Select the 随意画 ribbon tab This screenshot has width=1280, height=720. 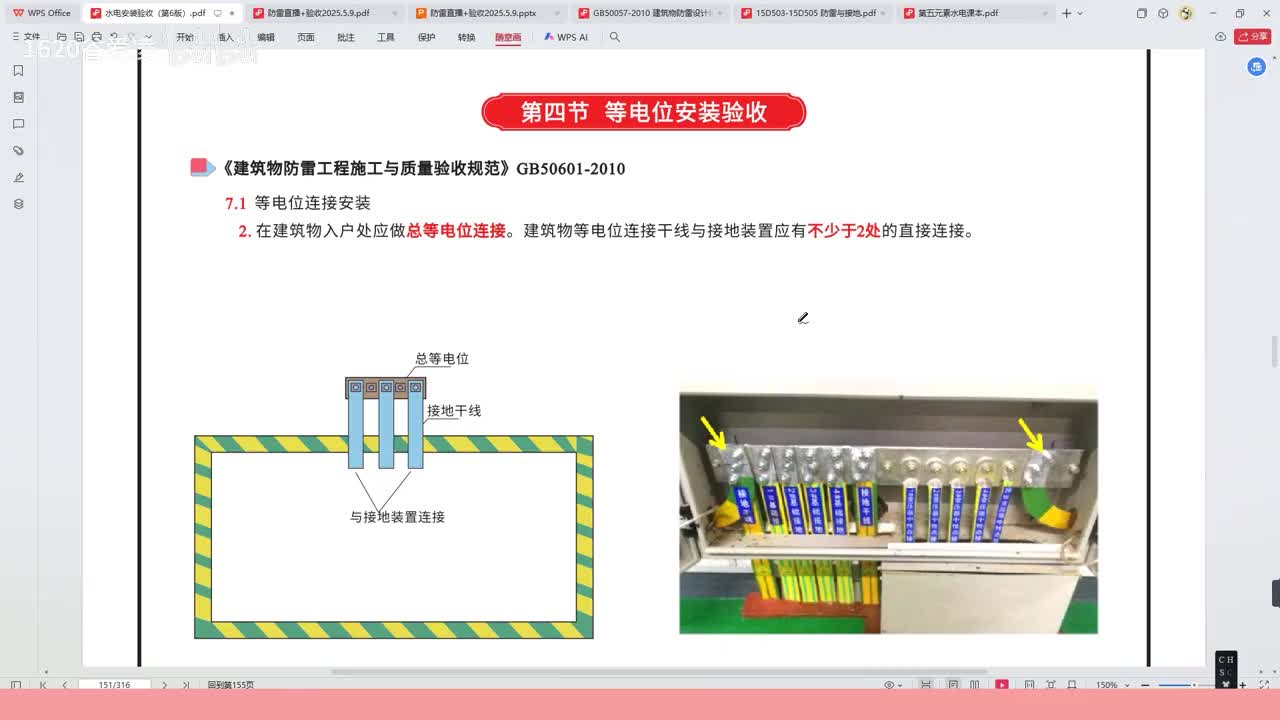508,37
